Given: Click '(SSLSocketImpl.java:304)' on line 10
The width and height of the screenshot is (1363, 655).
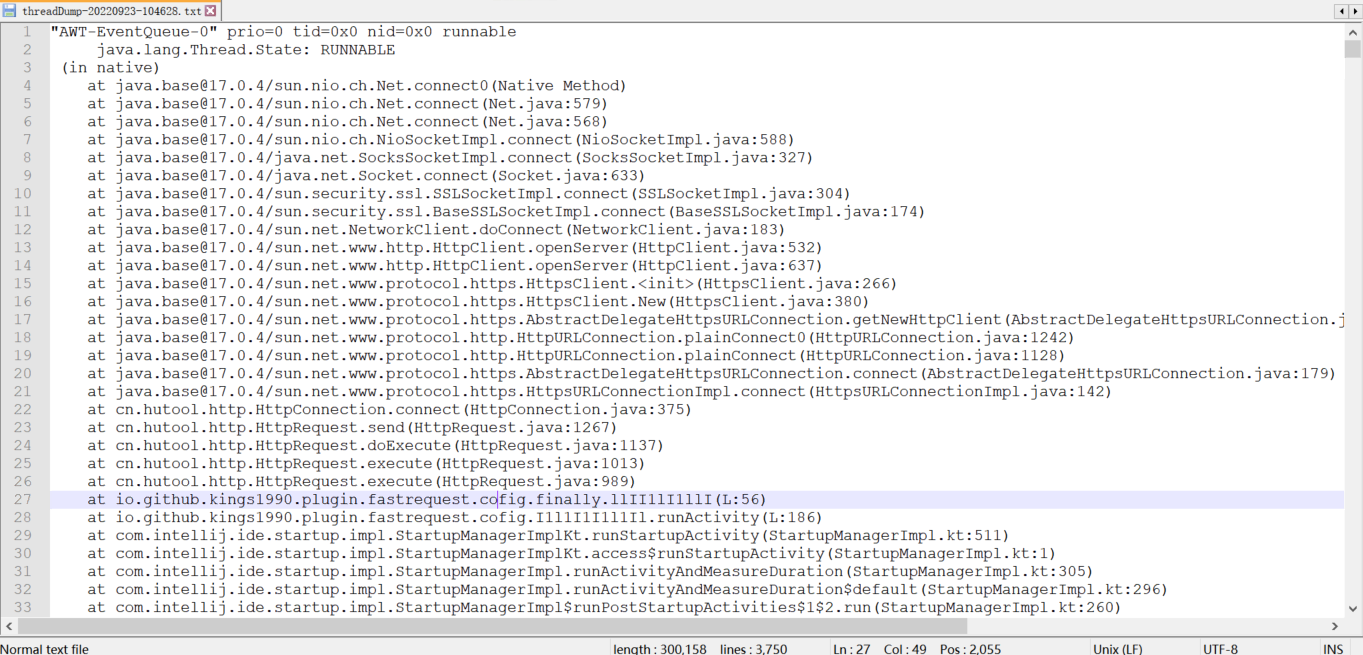Looking at the screenshot, I should [x=739, y=194].
